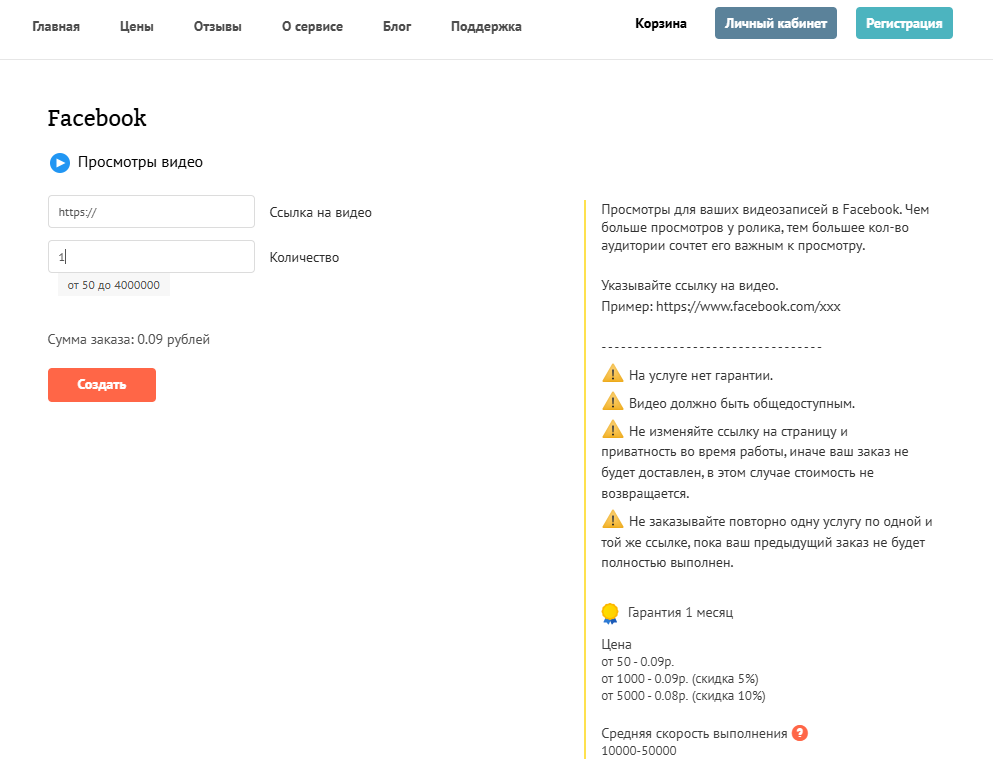Click the Средняя скорость выполнения label
993x780 pixels.
click(x=694, y=734)
